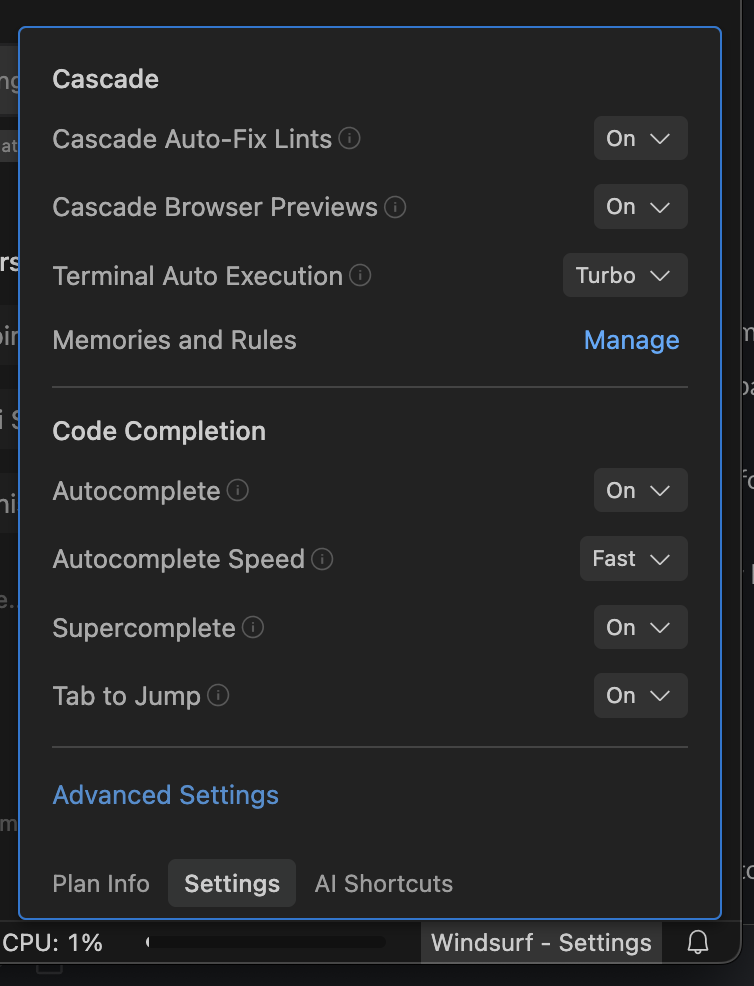754x986 pixels.
Task: Click info icon beside Supercomplete
Action: pos(253,627)
